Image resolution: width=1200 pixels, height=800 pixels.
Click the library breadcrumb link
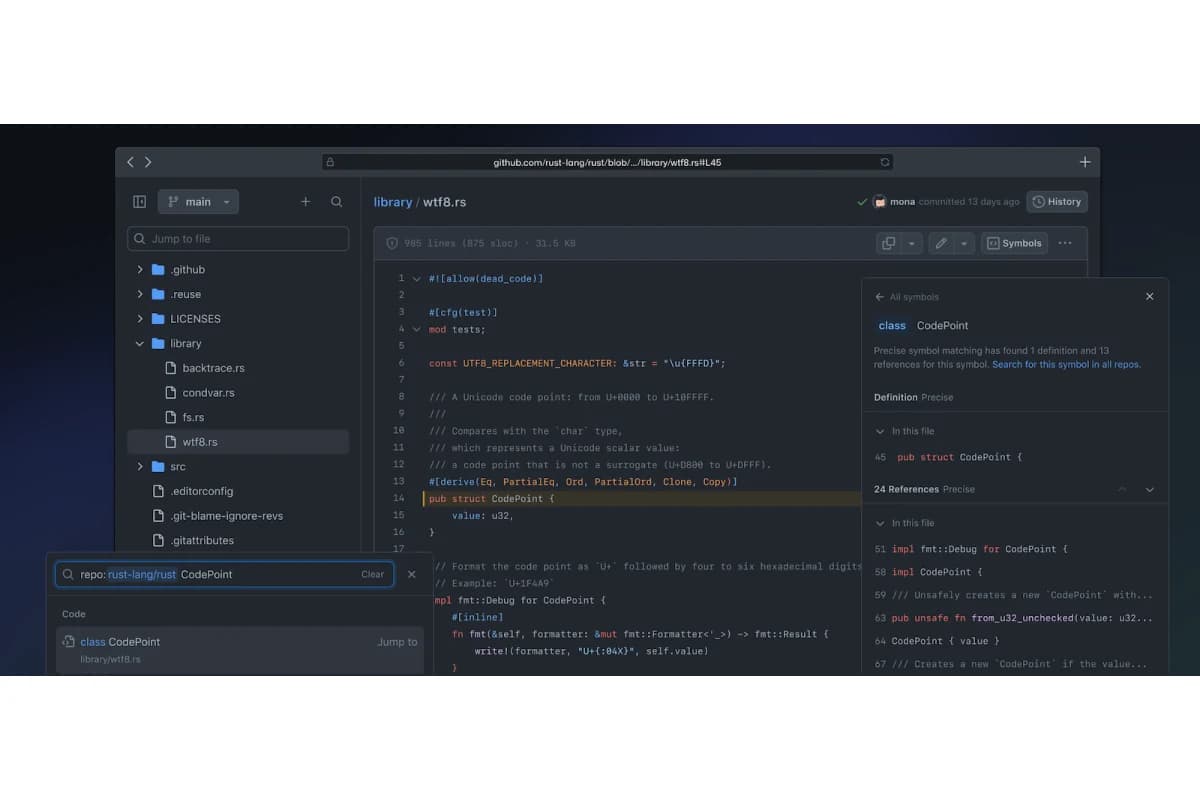pos(393,202)
